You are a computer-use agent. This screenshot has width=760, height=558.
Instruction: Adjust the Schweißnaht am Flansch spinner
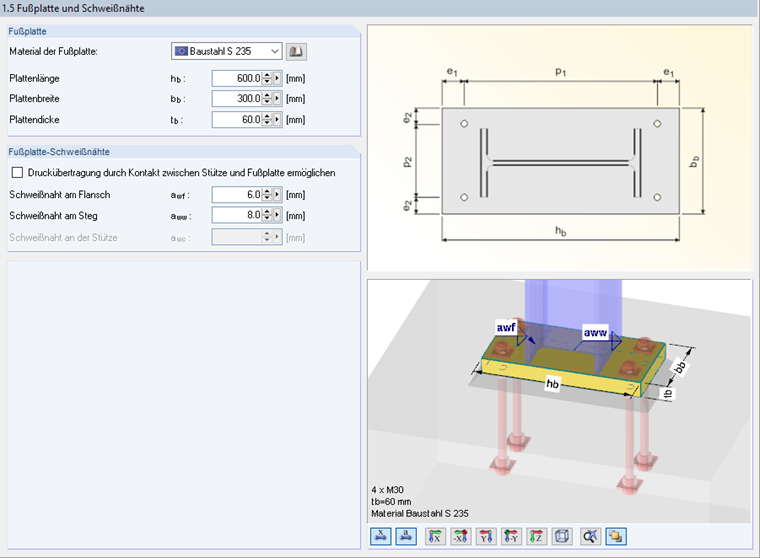tap(267, 195)
